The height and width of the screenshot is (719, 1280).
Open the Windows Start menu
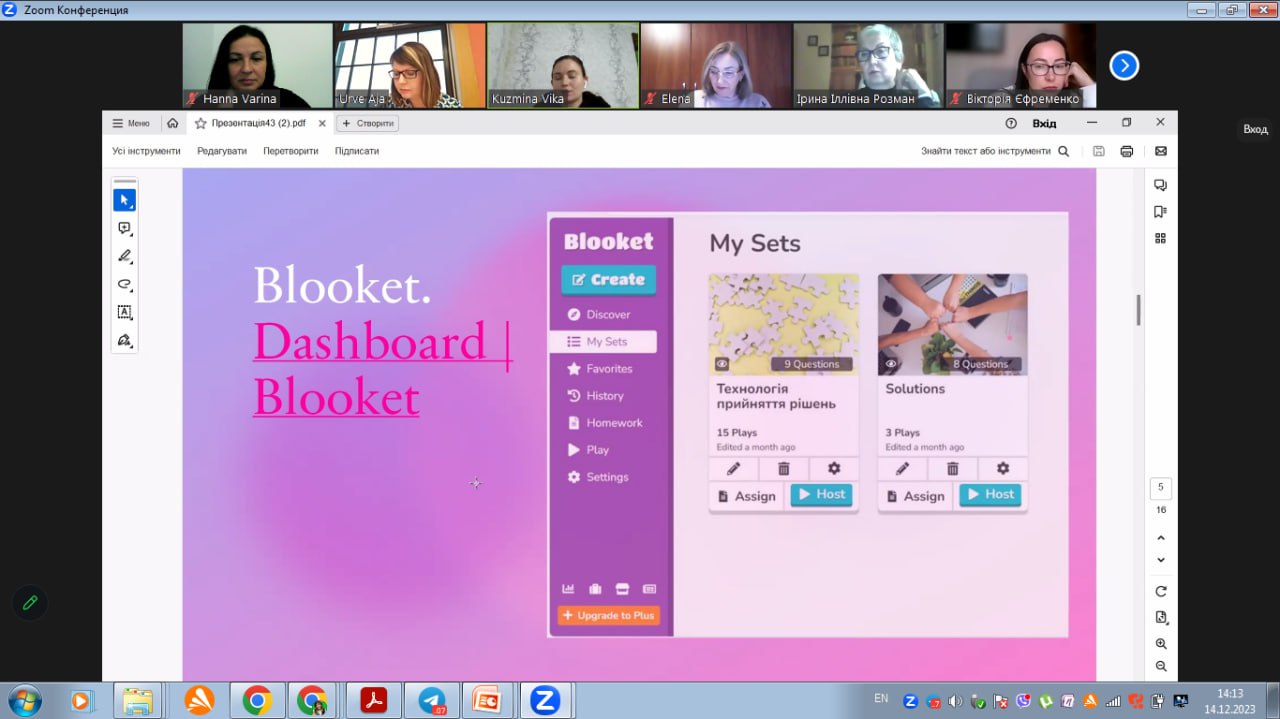(x=24, y=700)
